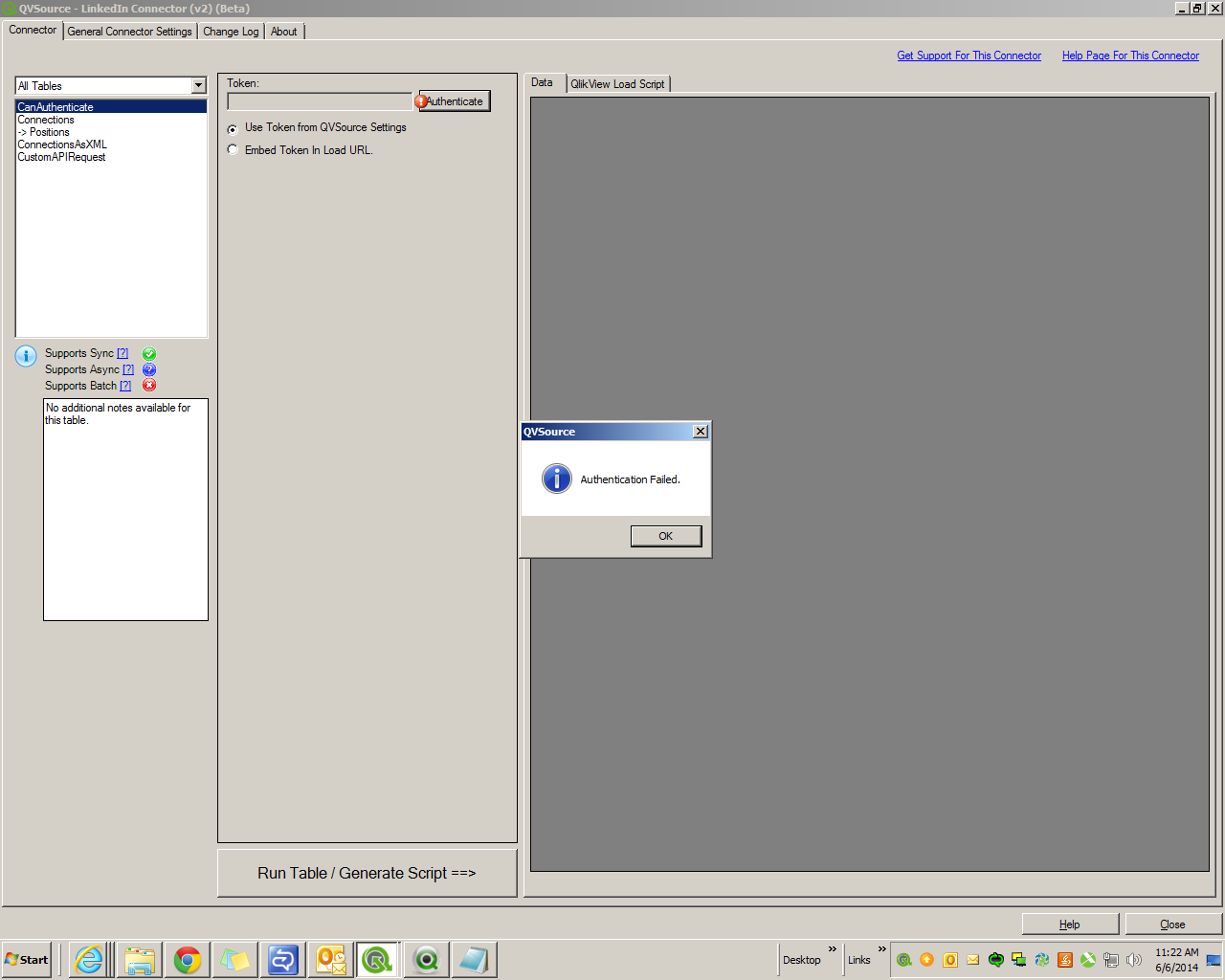Open the sticky notes icon in taskbar
Image resolution: width=1225 pixels, height=980 pixels.
tap(235, 960)
